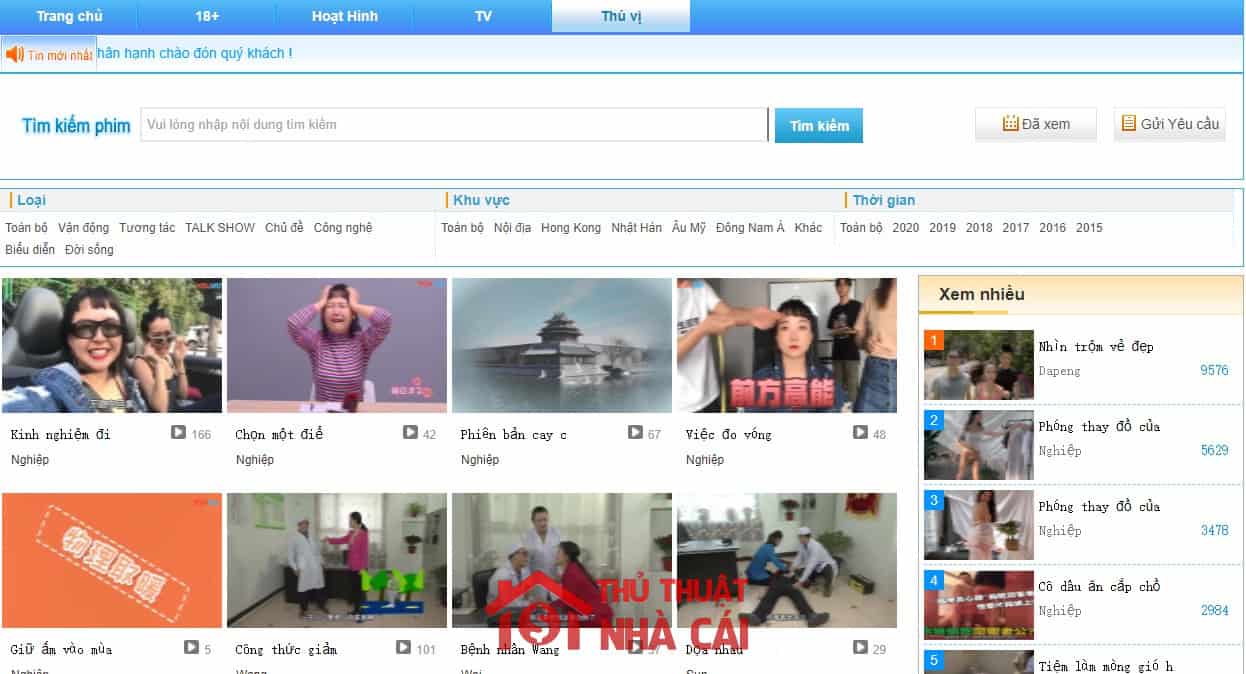Image resolution: width=1246 pixels, height=674 pixels.
Task: Click rank 2 badge in Xem nhiều
Action: point(934,420)
